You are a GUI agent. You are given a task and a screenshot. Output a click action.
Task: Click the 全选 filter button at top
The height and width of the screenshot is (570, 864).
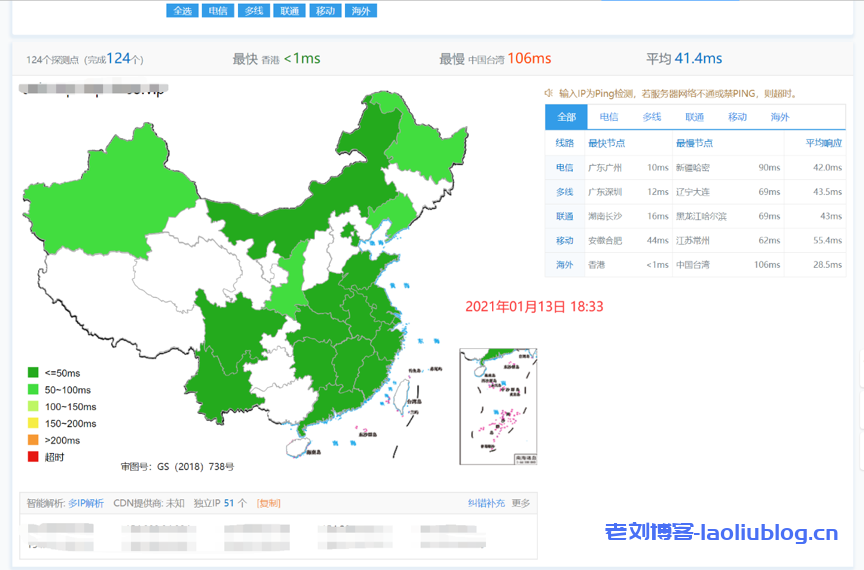[x=182, y=11]
